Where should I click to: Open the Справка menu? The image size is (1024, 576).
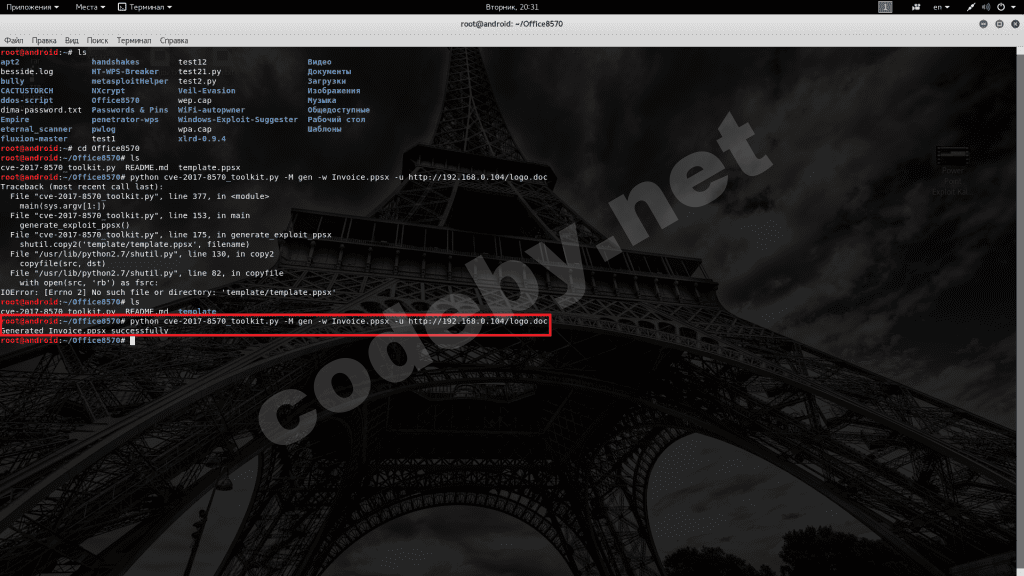(x=174, y=40)
